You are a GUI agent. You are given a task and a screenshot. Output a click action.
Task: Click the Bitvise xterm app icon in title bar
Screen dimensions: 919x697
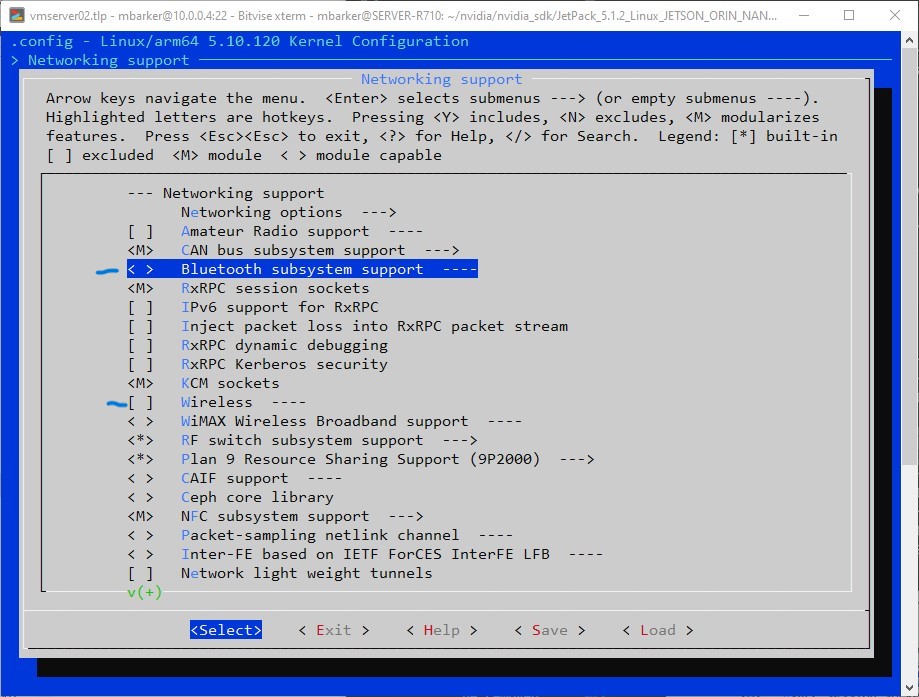[17, 16]
